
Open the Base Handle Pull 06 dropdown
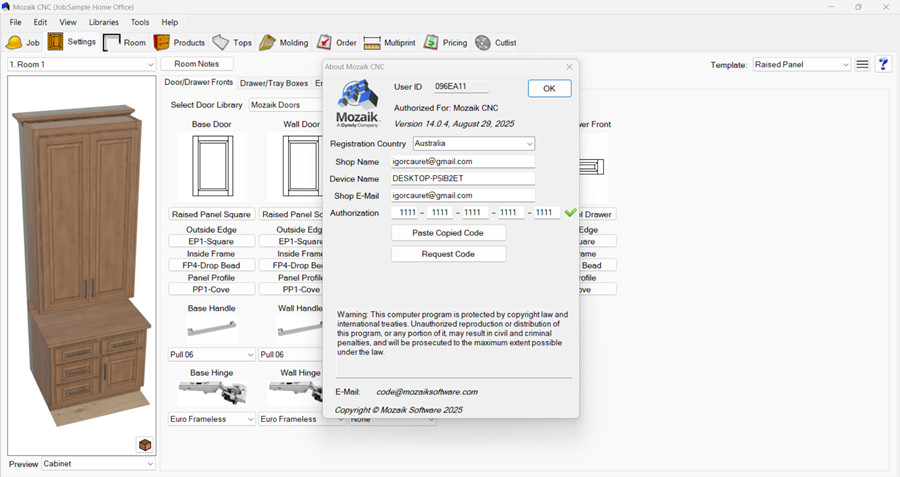click(211, 354)
